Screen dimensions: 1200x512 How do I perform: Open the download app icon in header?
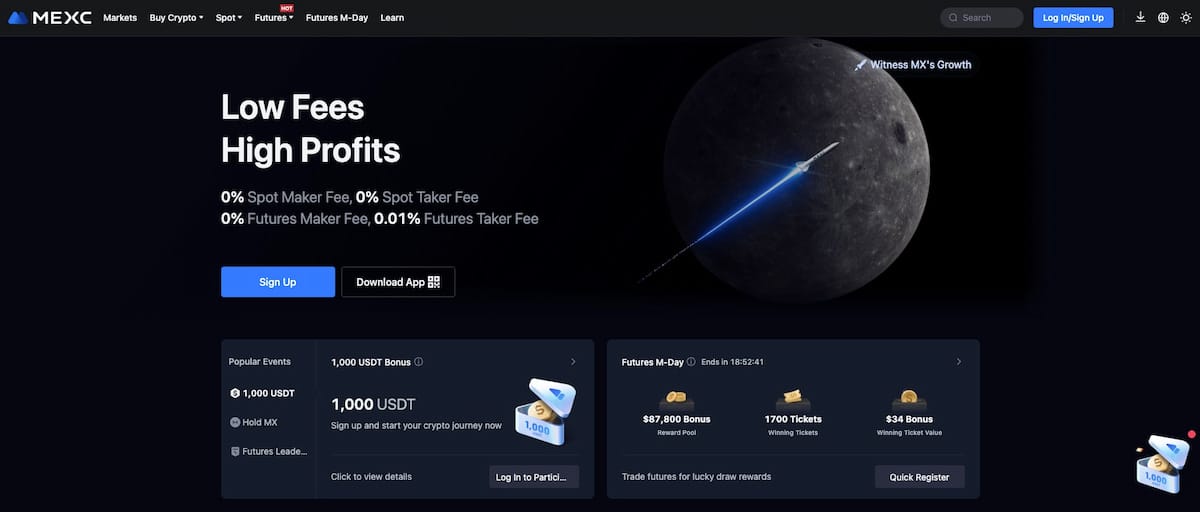point(1141,17)
